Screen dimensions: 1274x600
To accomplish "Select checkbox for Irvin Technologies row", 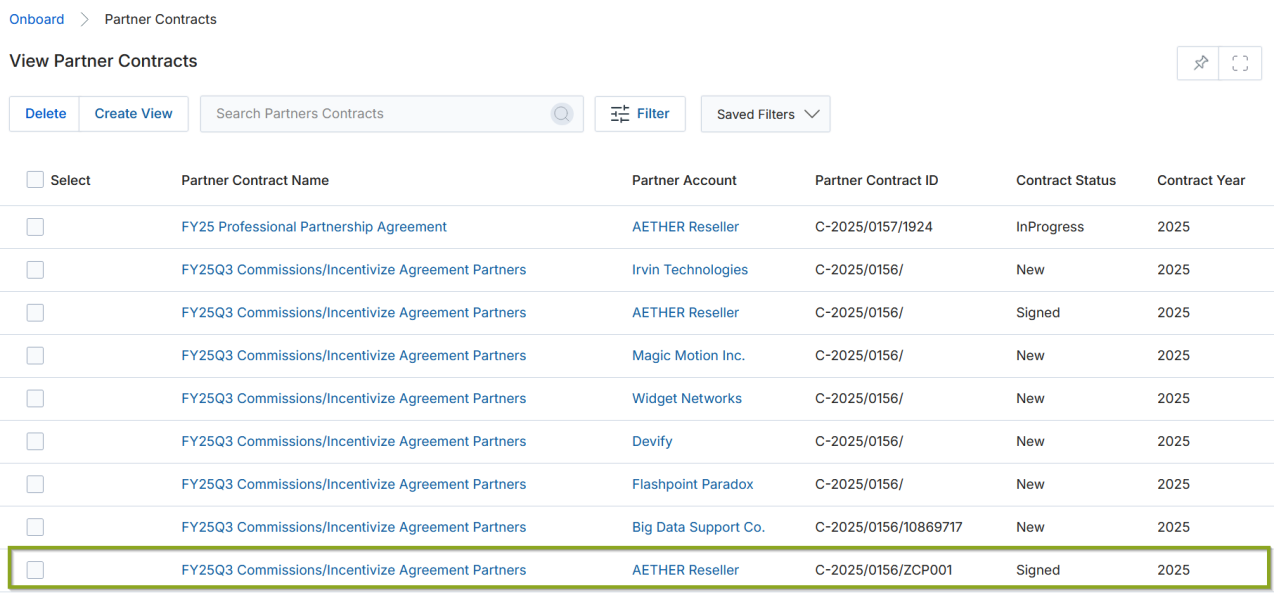I will pyautogui.click(x=35, y=270).
